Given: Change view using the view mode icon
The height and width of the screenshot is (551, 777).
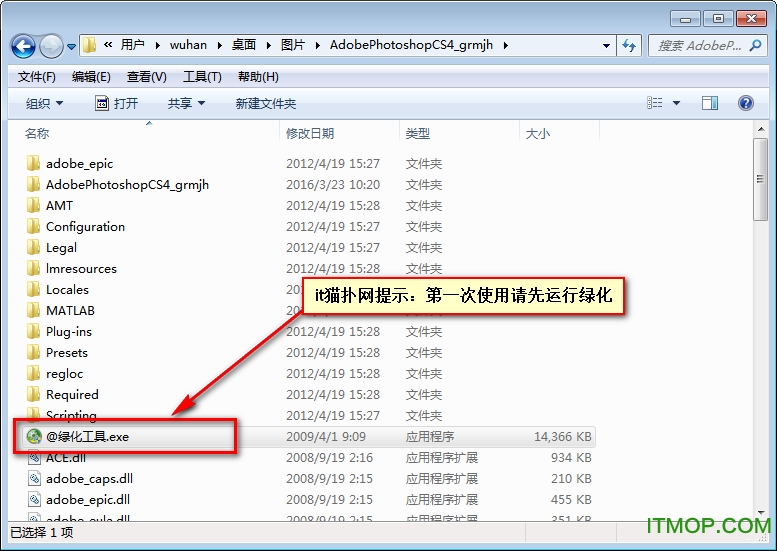Looking at the screenshot, I should (655, 103).
